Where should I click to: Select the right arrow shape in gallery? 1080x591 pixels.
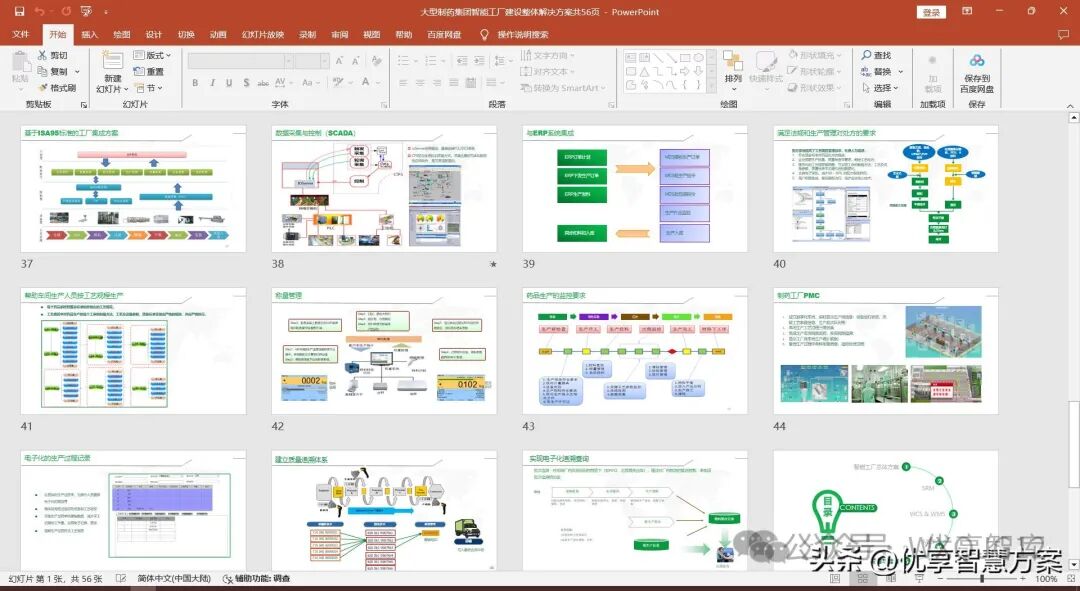[685, 72]
